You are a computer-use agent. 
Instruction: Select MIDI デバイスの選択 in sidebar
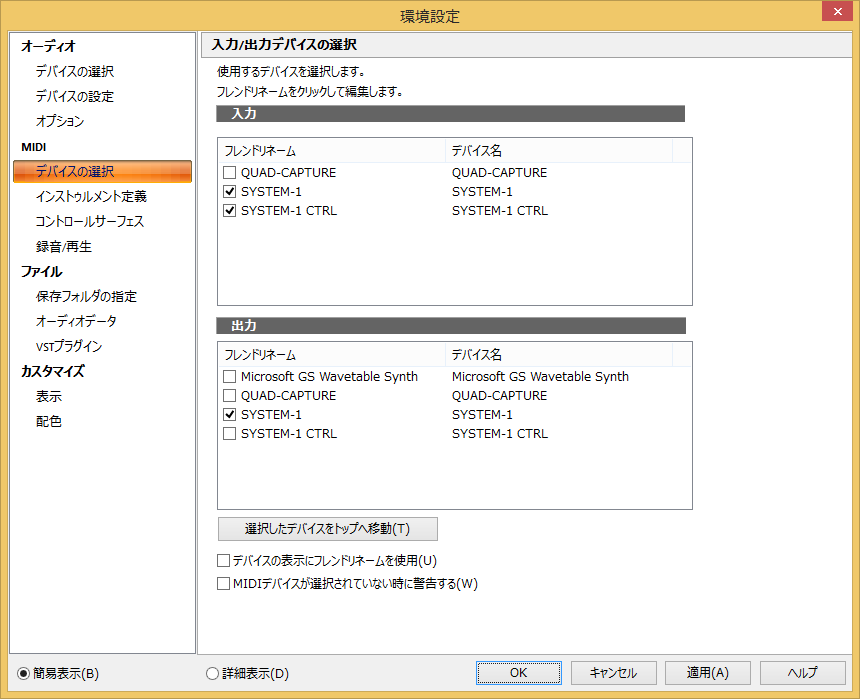coord(102,171)
